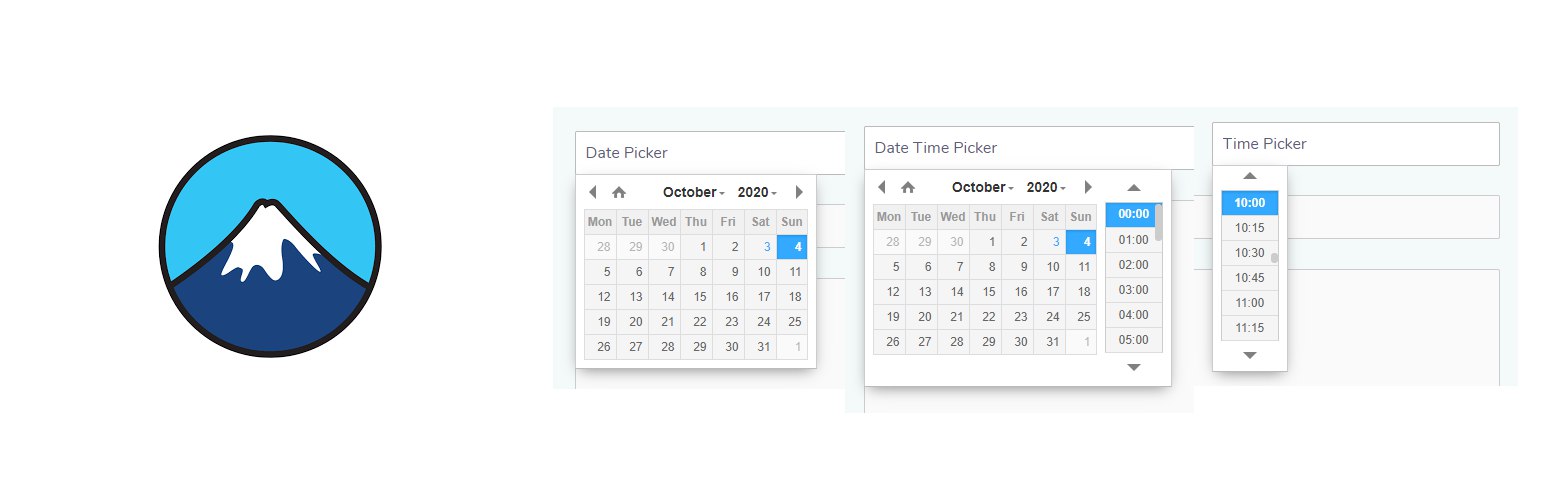Image resolution: width=1544 pixels, height=500 pixels.
Task: Go to previous month in Date Time Picker
Action: [x=881, y=187]
